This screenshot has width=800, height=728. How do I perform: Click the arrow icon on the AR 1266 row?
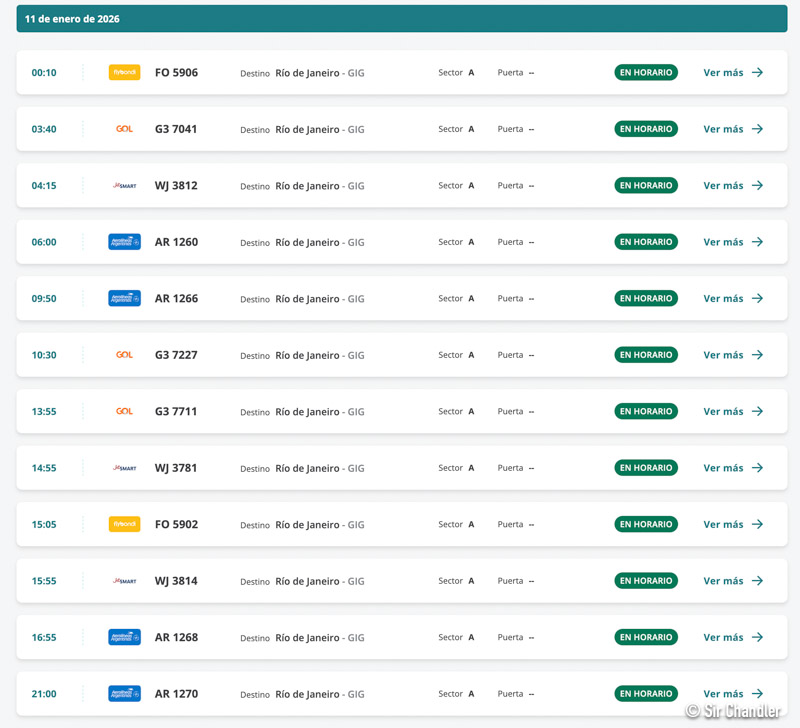click(757, 299)
